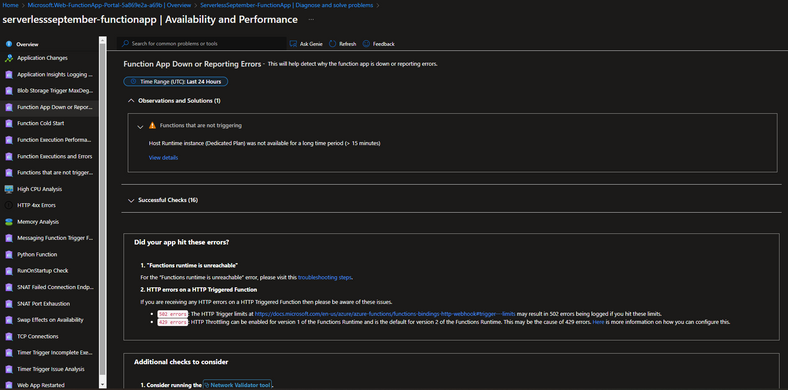This screenshot has height=390, width=788.
Task: Open Feedback smiley icon
Action: [x=366, y=44]
